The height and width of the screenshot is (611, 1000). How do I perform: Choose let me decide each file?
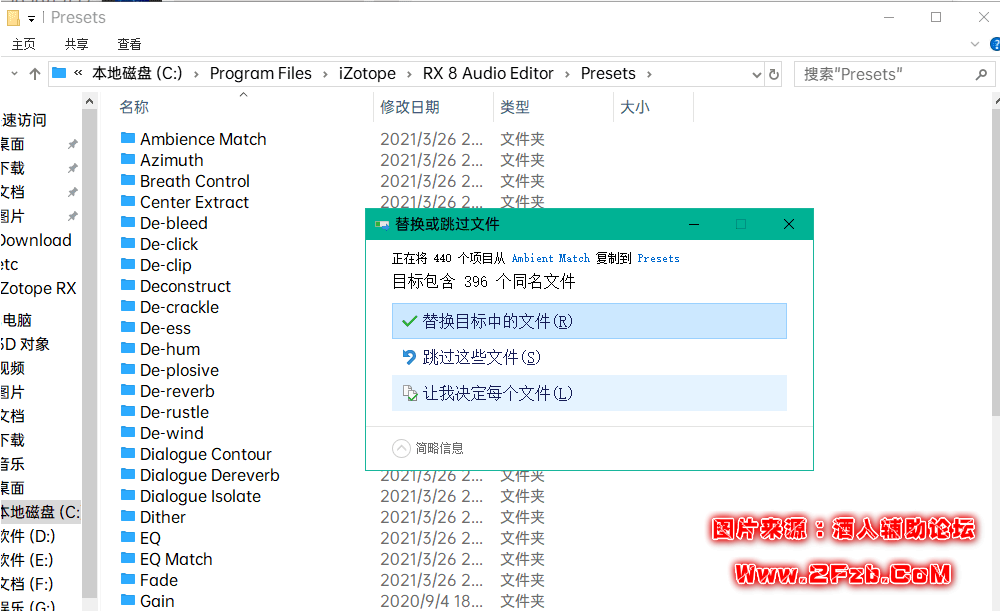589,393
